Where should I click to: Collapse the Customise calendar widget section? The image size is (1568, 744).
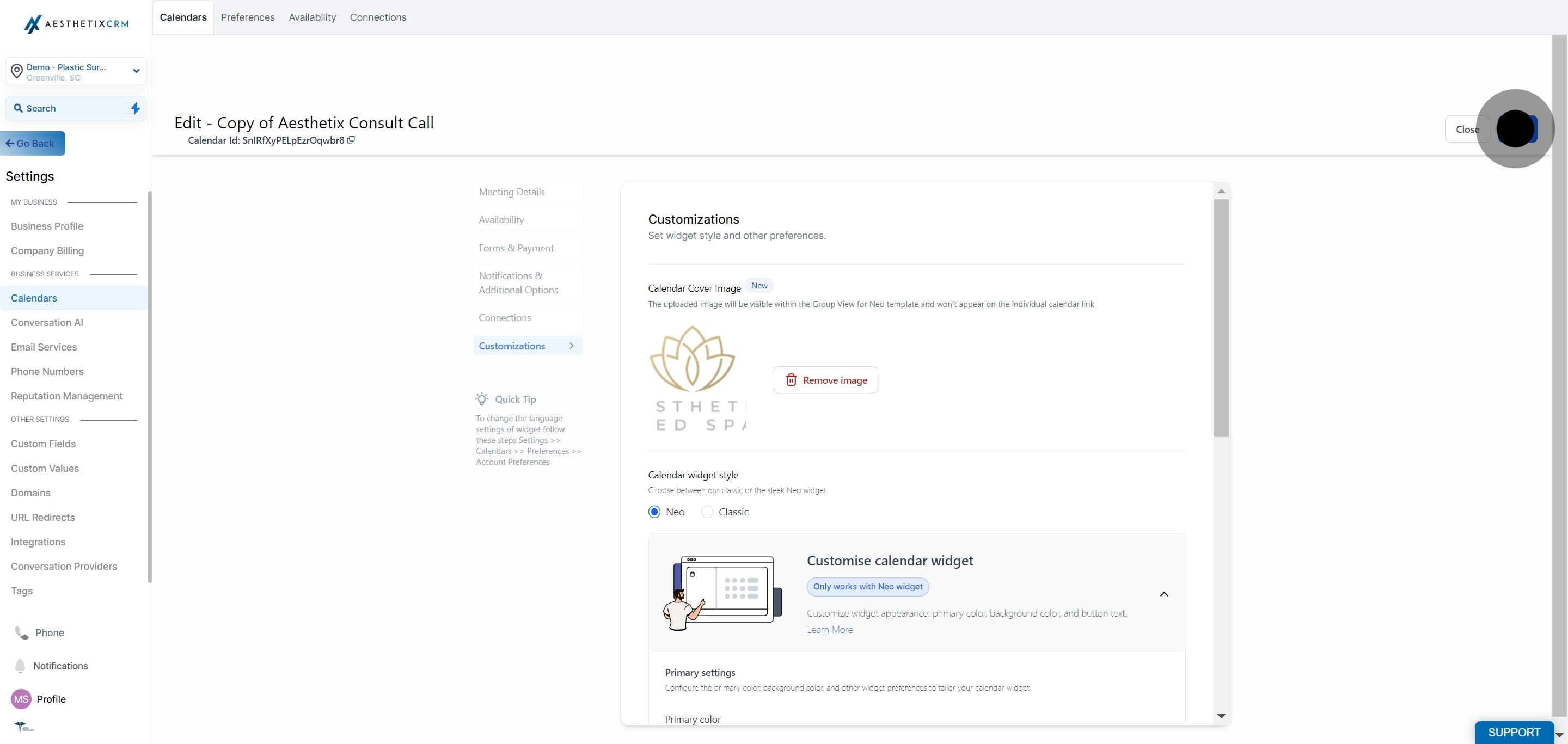tap(1164, 594)
